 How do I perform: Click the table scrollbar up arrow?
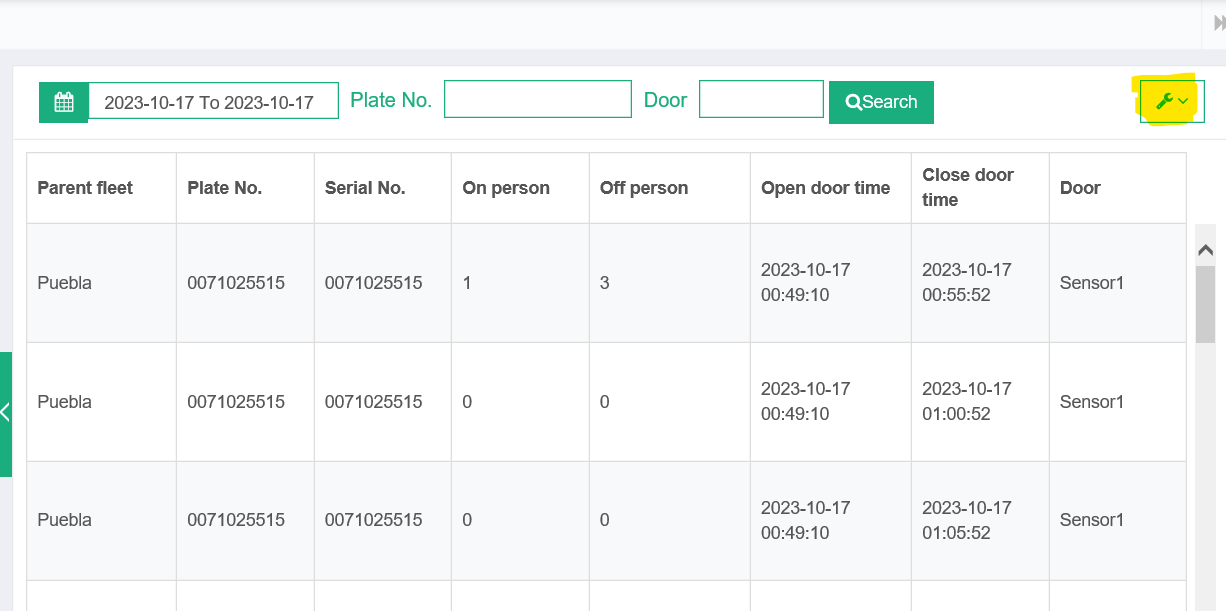(x=1205, y=250)
